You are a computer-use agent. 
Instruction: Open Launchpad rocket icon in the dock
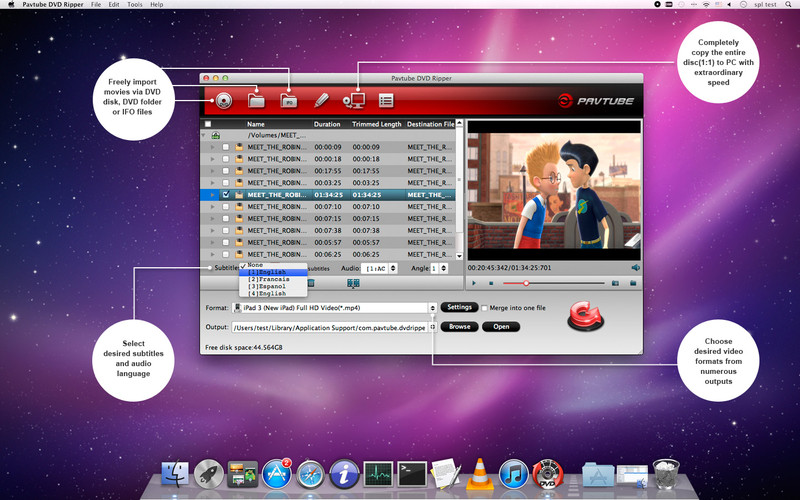pos(209,474)
